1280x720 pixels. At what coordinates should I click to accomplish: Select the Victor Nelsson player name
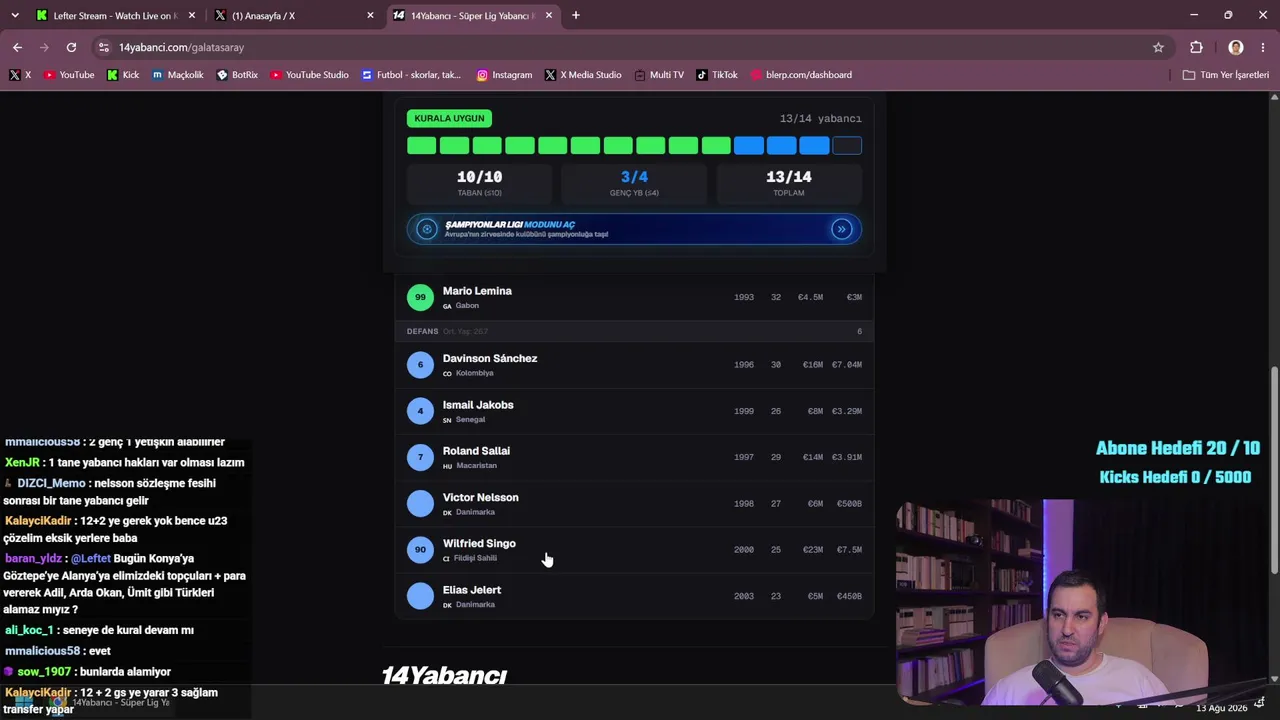pos(481,497)
